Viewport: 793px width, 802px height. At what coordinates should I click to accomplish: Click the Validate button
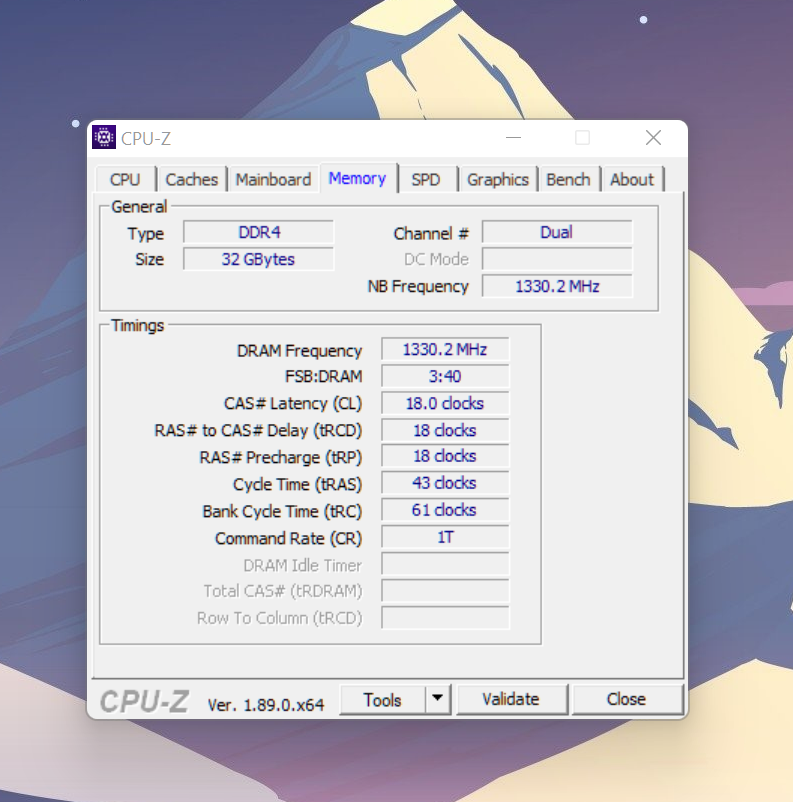tap(511, 699)
